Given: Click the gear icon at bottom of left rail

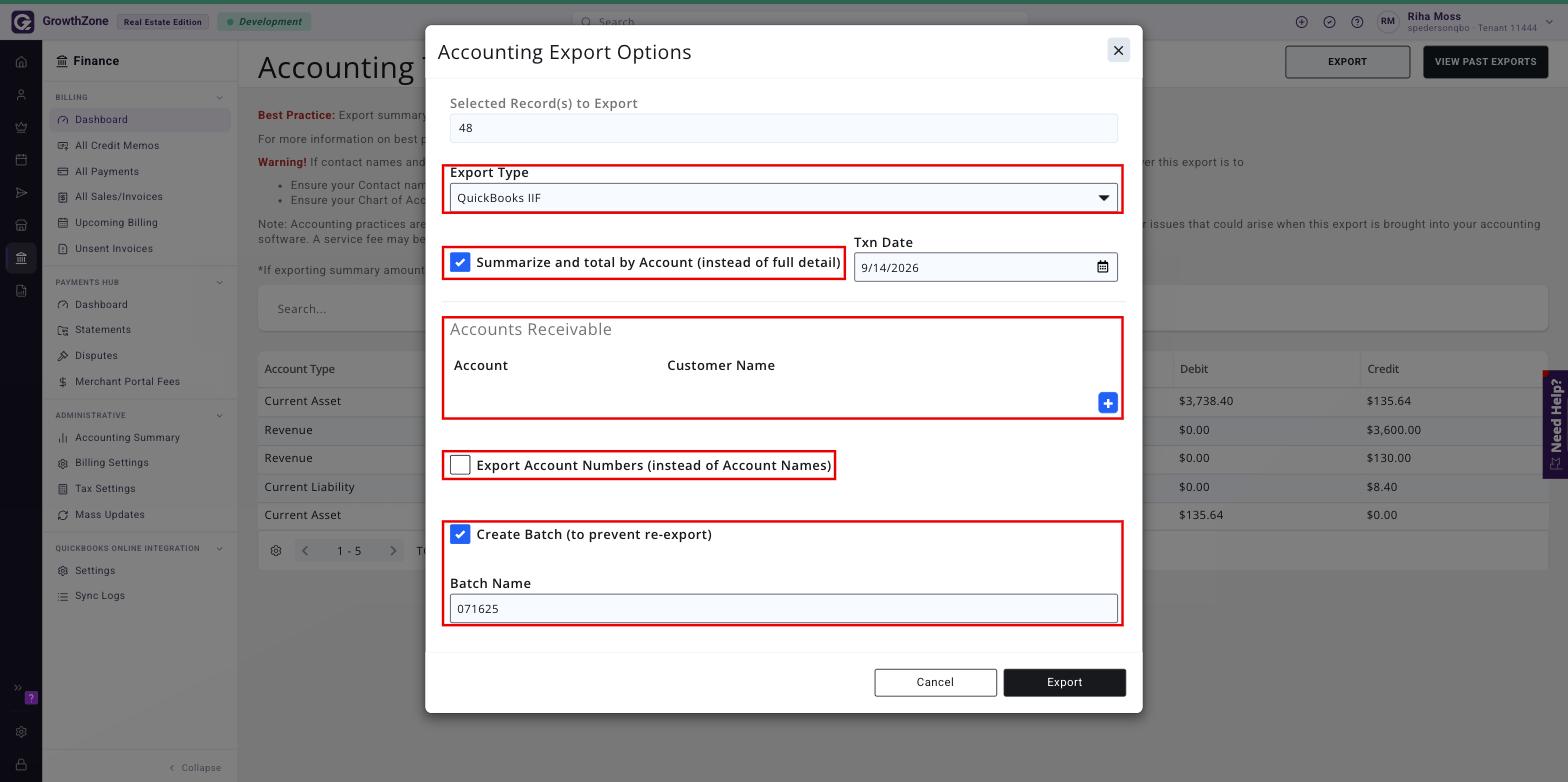Looking at the screenshot, I should [21, 732].
